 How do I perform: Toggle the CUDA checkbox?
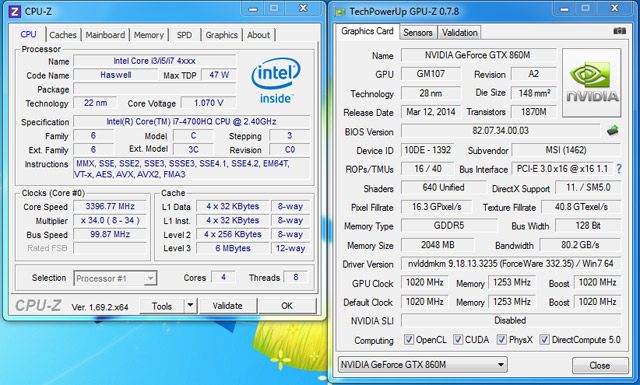point(458,339)
